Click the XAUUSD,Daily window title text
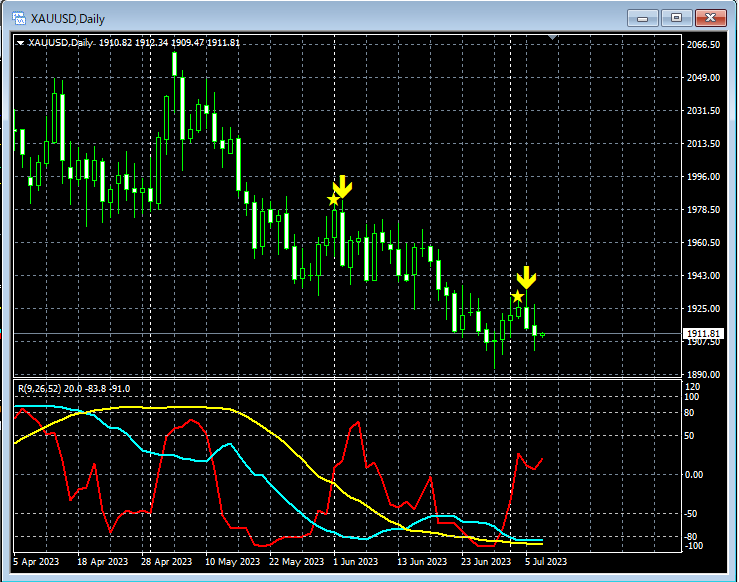Screen dimensions: 739x582 [x=68, y=19]
